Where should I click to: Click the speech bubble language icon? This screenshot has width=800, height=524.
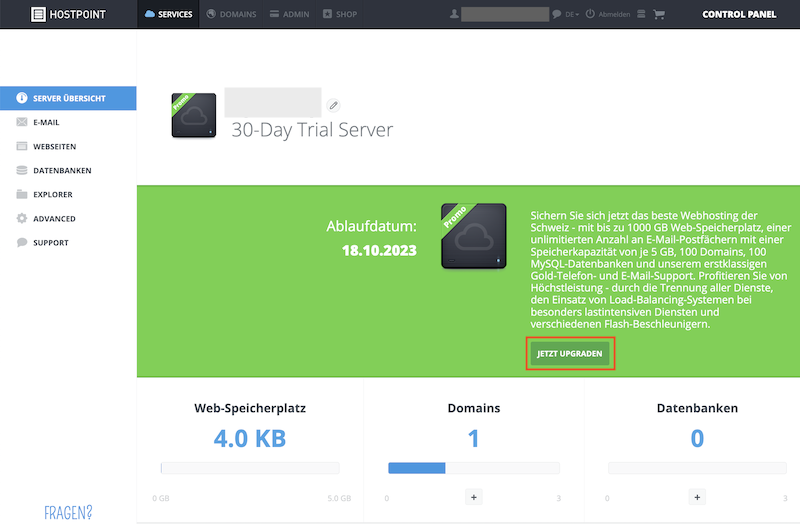click(x=557, y=14)
